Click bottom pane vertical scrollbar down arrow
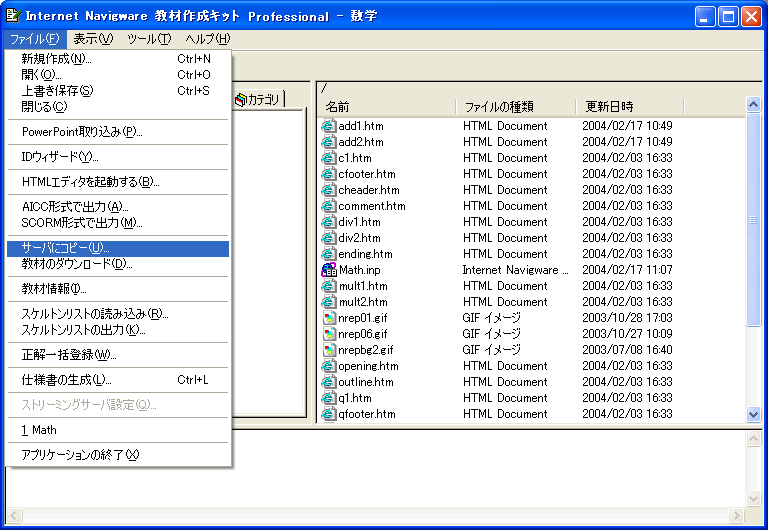 [753, 499]
